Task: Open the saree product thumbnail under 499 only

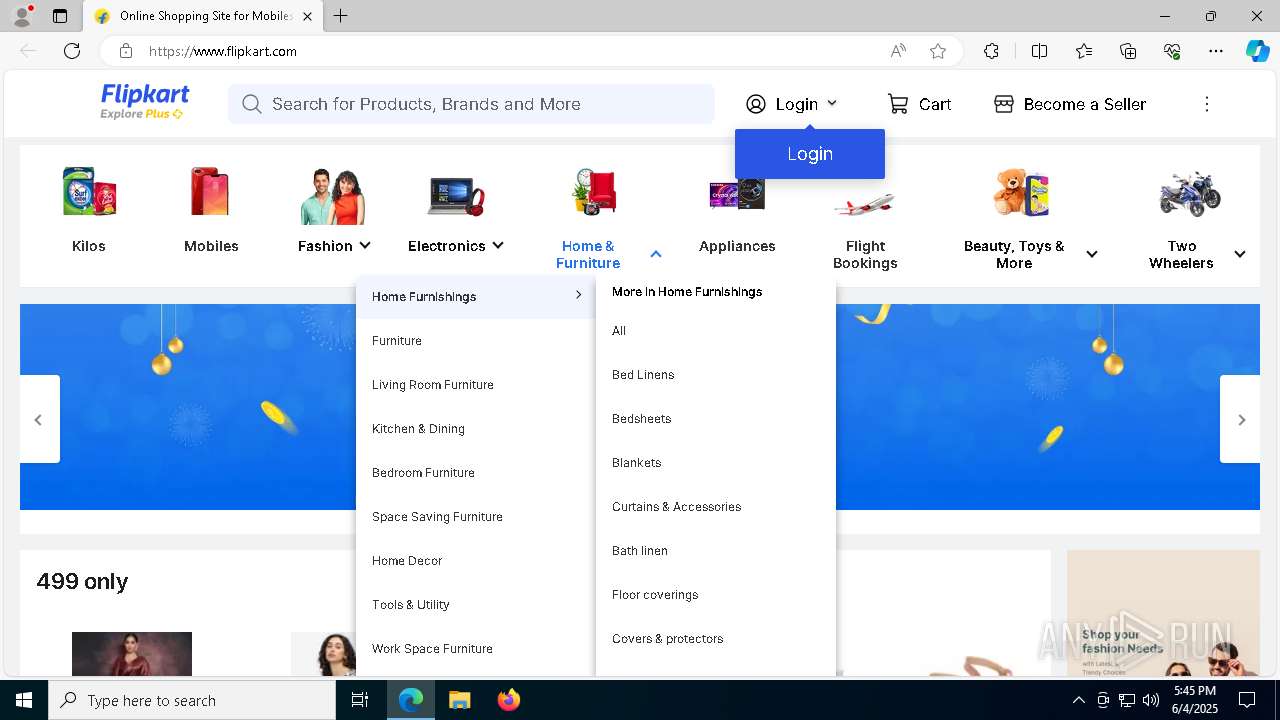Action: pos(132,654)
